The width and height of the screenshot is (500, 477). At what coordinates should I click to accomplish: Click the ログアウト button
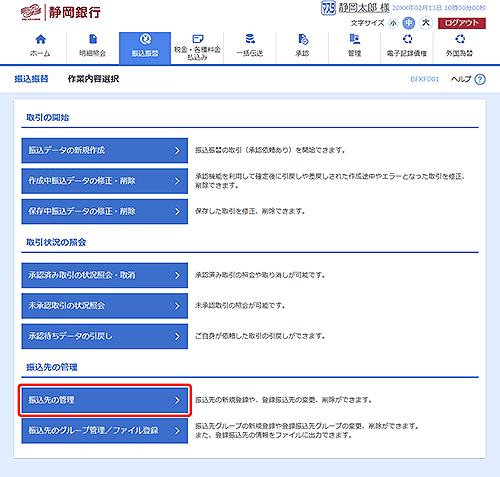(x=462, y=23)
